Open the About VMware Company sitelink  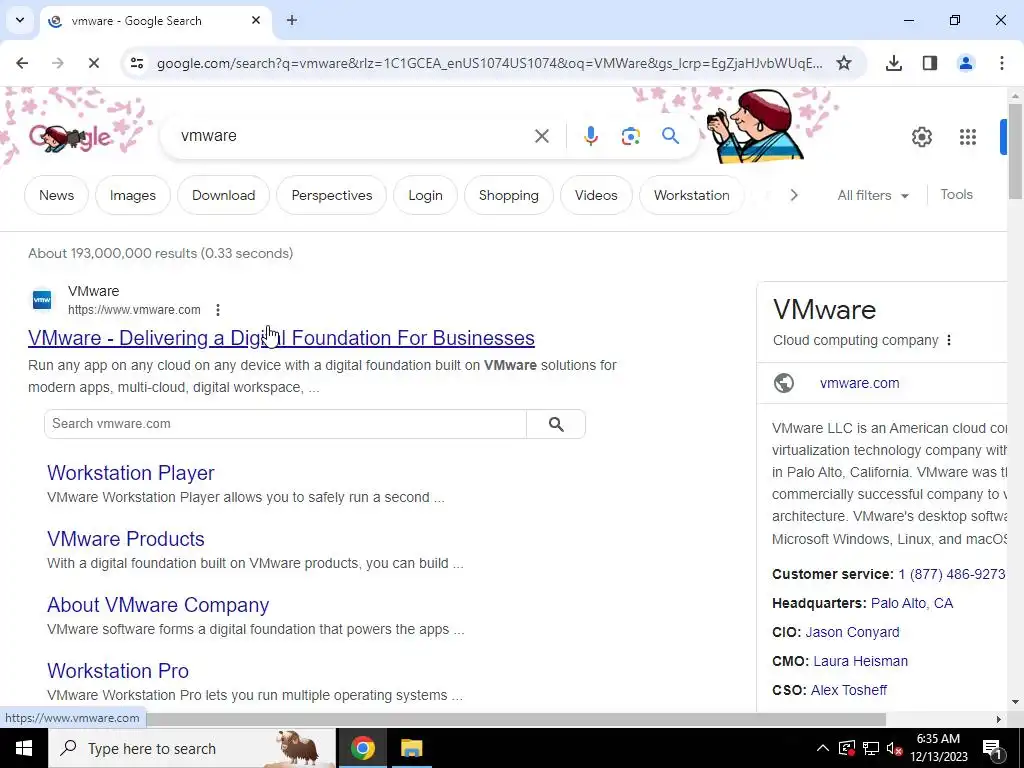[x=158, y=605]
